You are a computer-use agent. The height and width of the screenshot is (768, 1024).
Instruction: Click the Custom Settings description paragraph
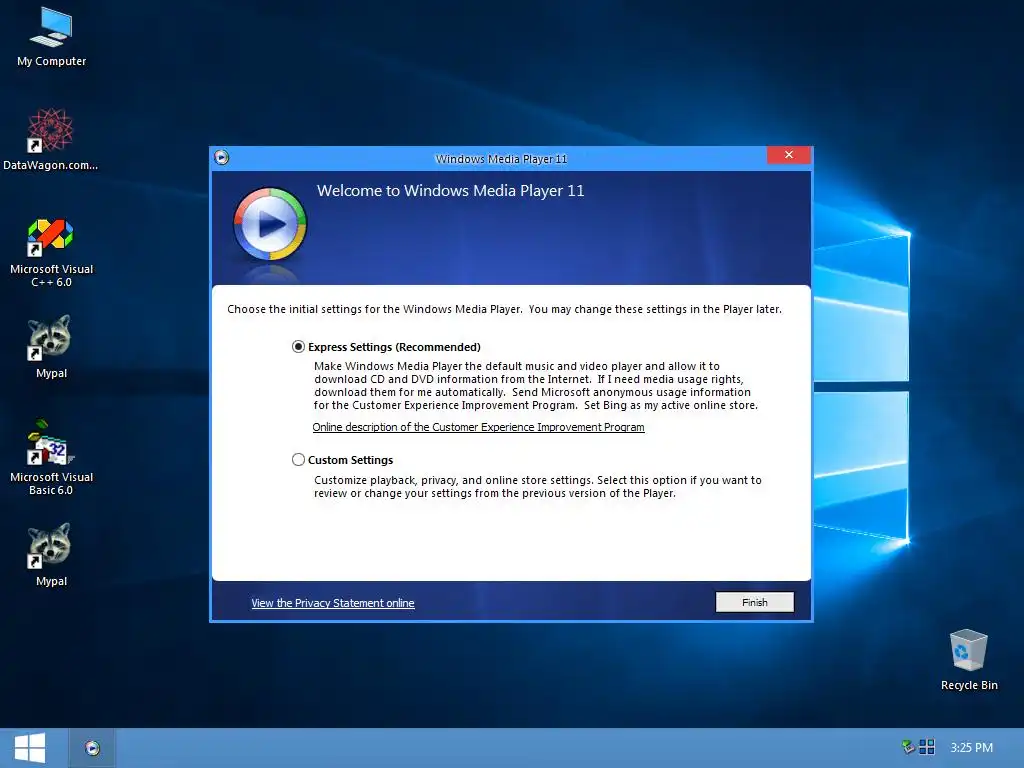[537, 487]
